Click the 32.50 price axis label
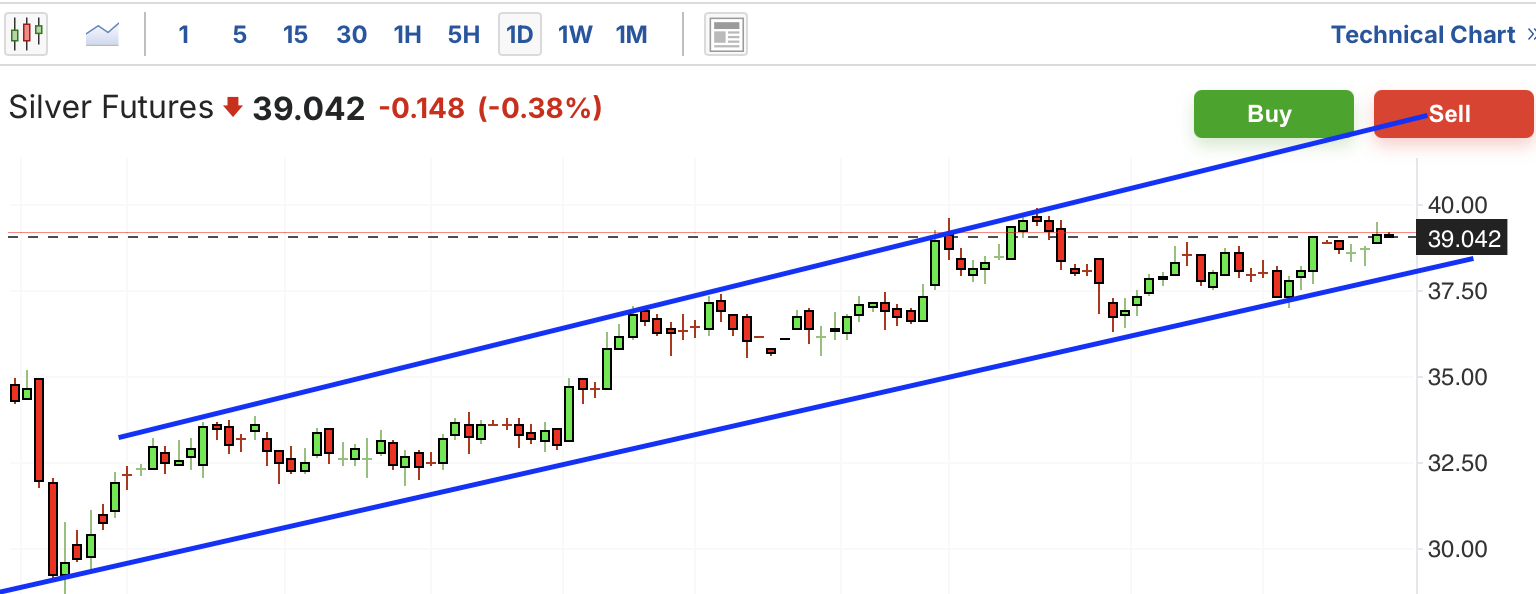This screenshot has width=1536, height=594. pyautogui.click(x=1458, y=463)
